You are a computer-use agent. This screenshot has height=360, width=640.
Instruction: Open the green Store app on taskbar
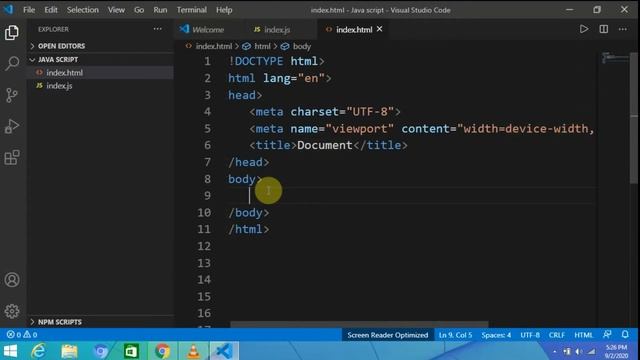(131, 351)
